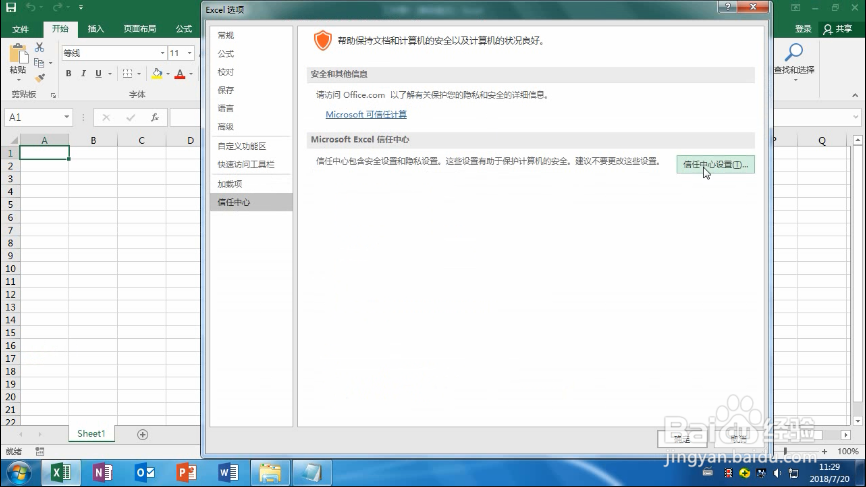Open the Windows Start menu

tap(19, 473)
